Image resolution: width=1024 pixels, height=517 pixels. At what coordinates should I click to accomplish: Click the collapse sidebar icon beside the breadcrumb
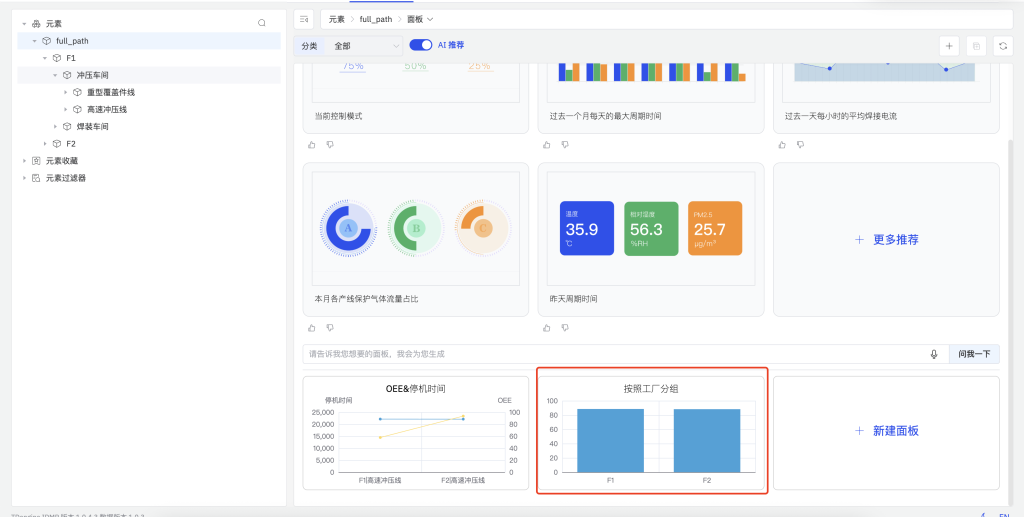click(304, 19)
